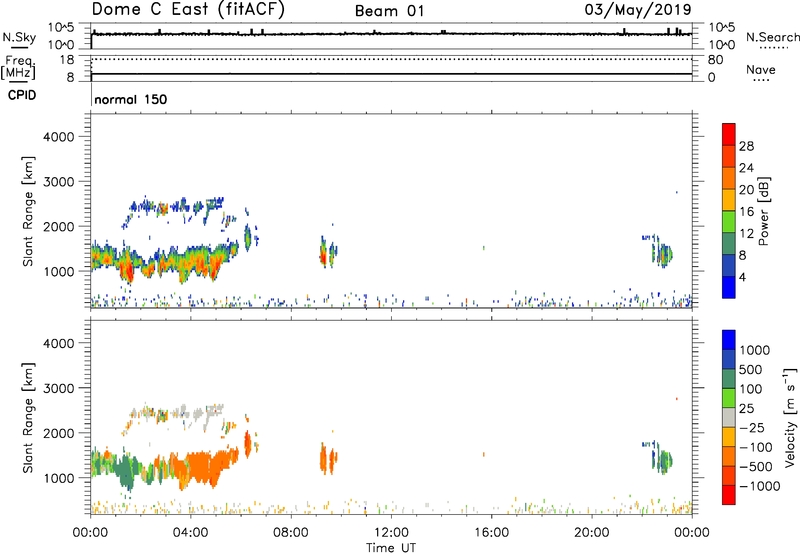800x554 pixels.
Task: Click the "500" tick on the Velocity colorbar
Action: pos(753,369)
